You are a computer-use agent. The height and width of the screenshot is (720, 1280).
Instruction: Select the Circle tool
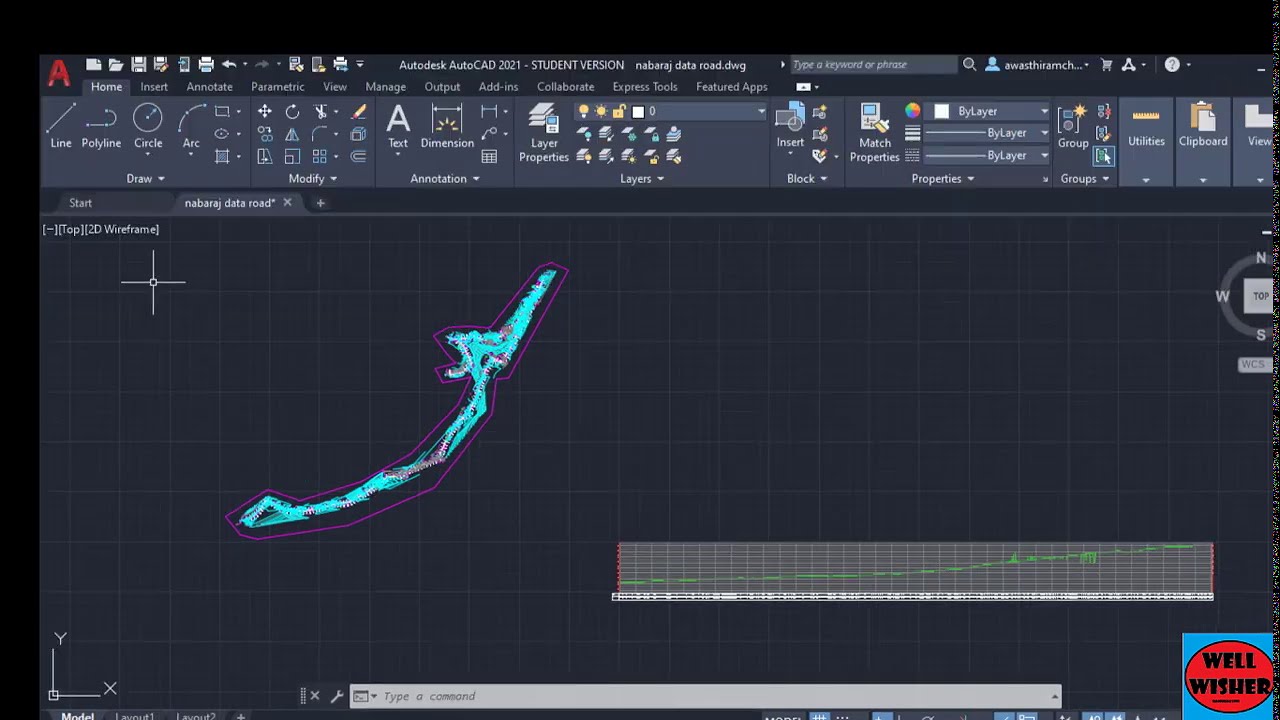[148, 126]
